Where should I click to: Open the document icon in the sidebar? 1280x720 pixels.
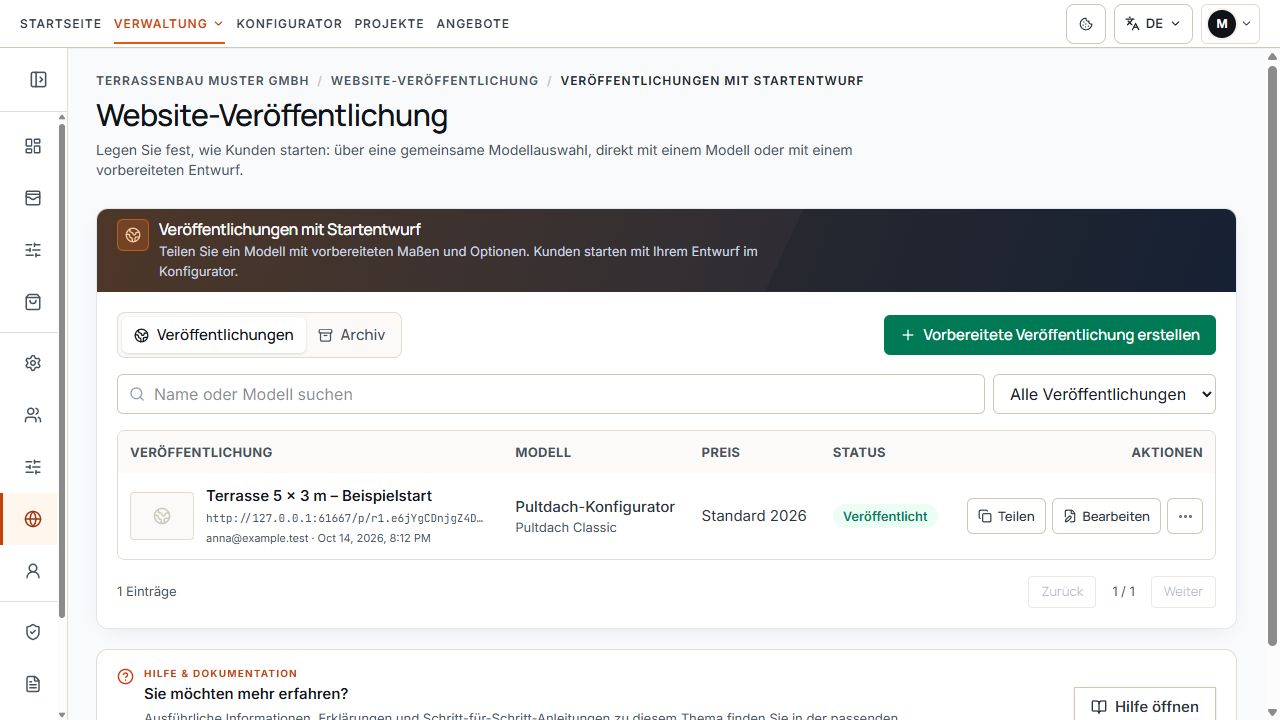click(33, 684)
